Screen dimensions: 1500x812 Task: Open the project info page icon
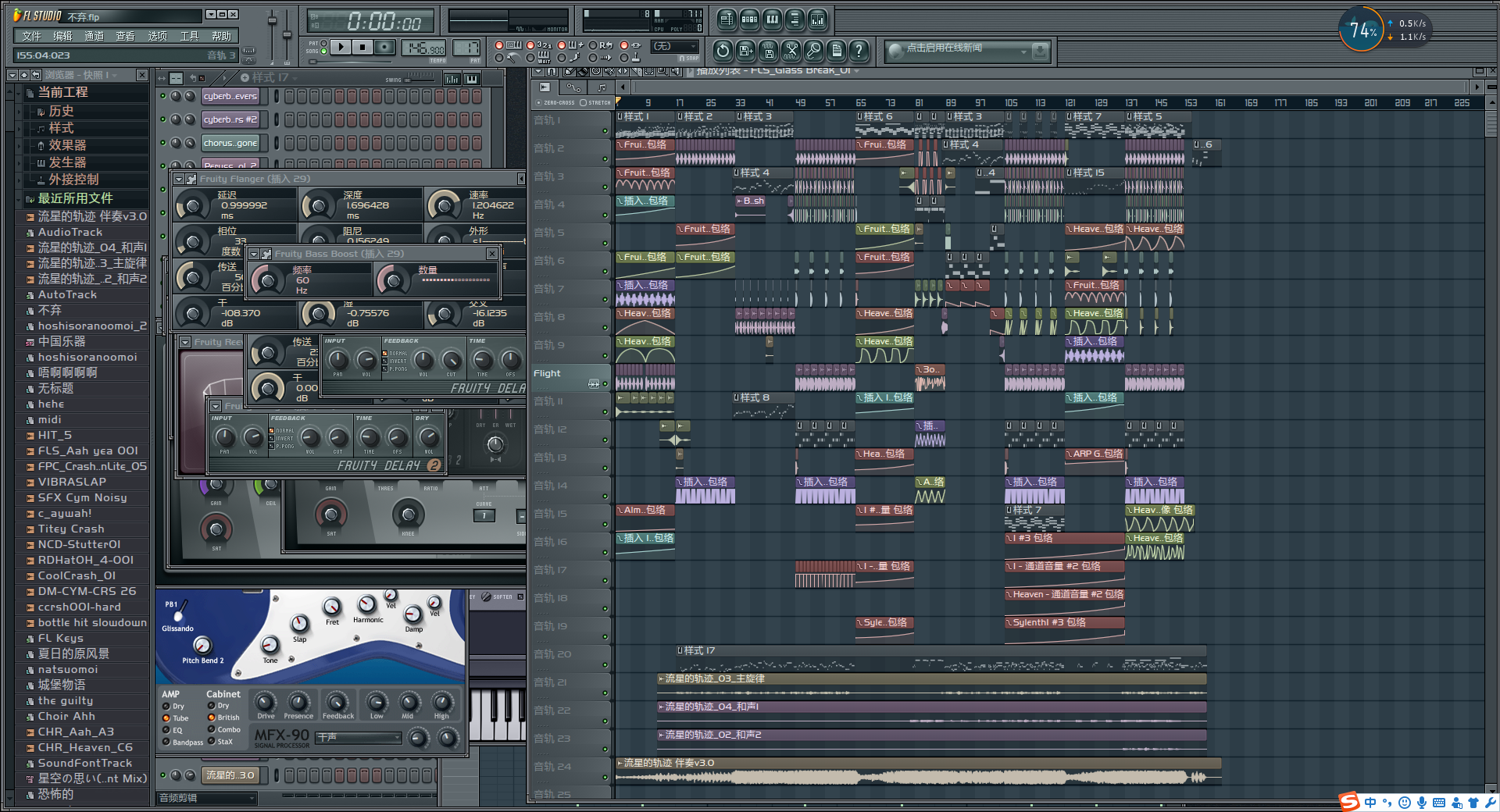(836, 51)
